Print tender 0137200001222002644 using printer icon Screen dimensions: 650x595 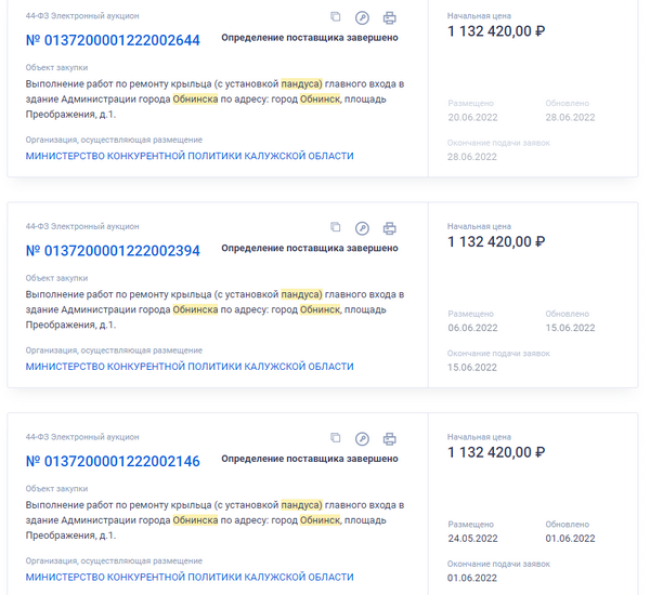(x=389, y=18)
